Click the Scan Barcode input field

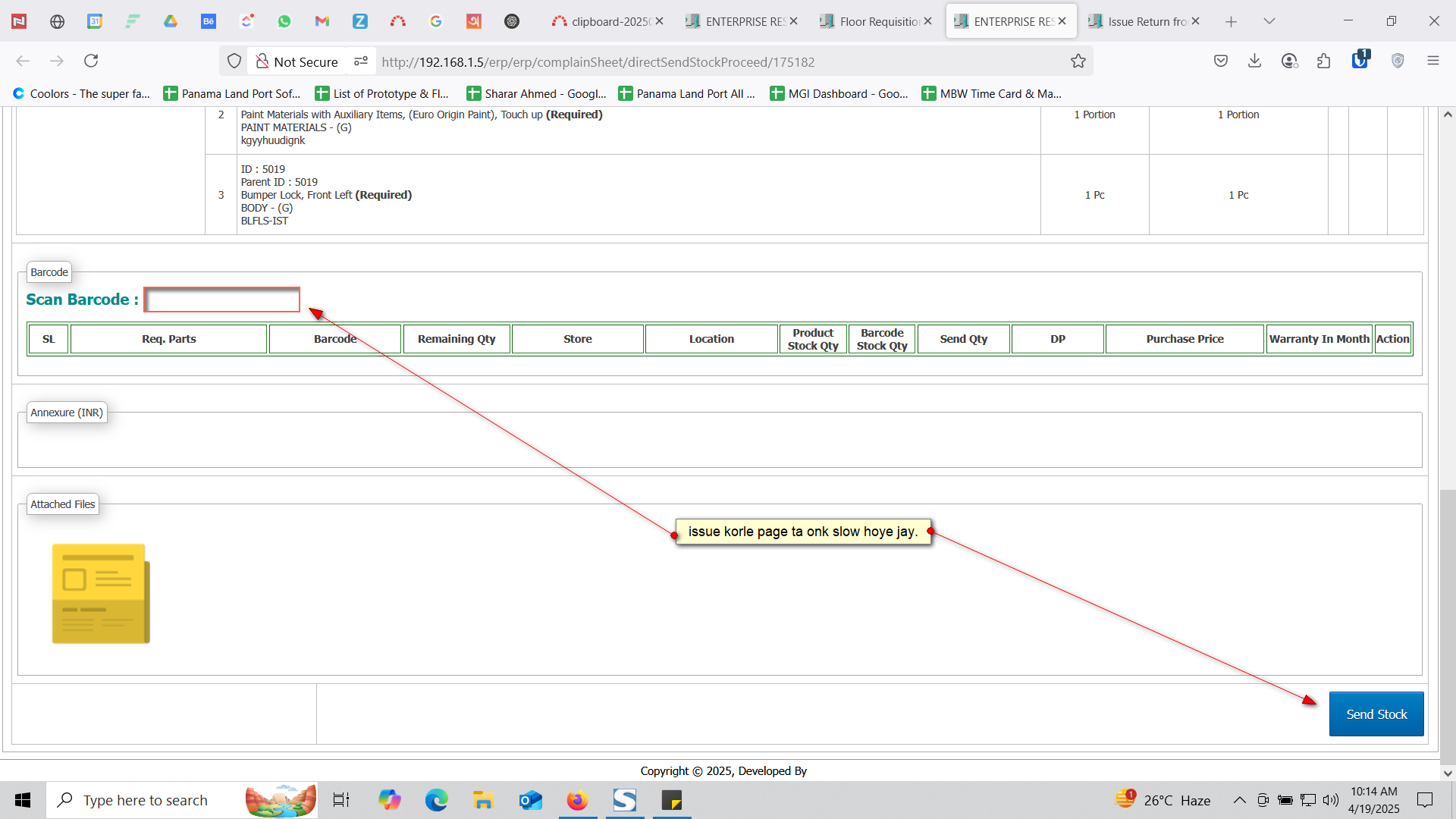click(x=222, y=300)
